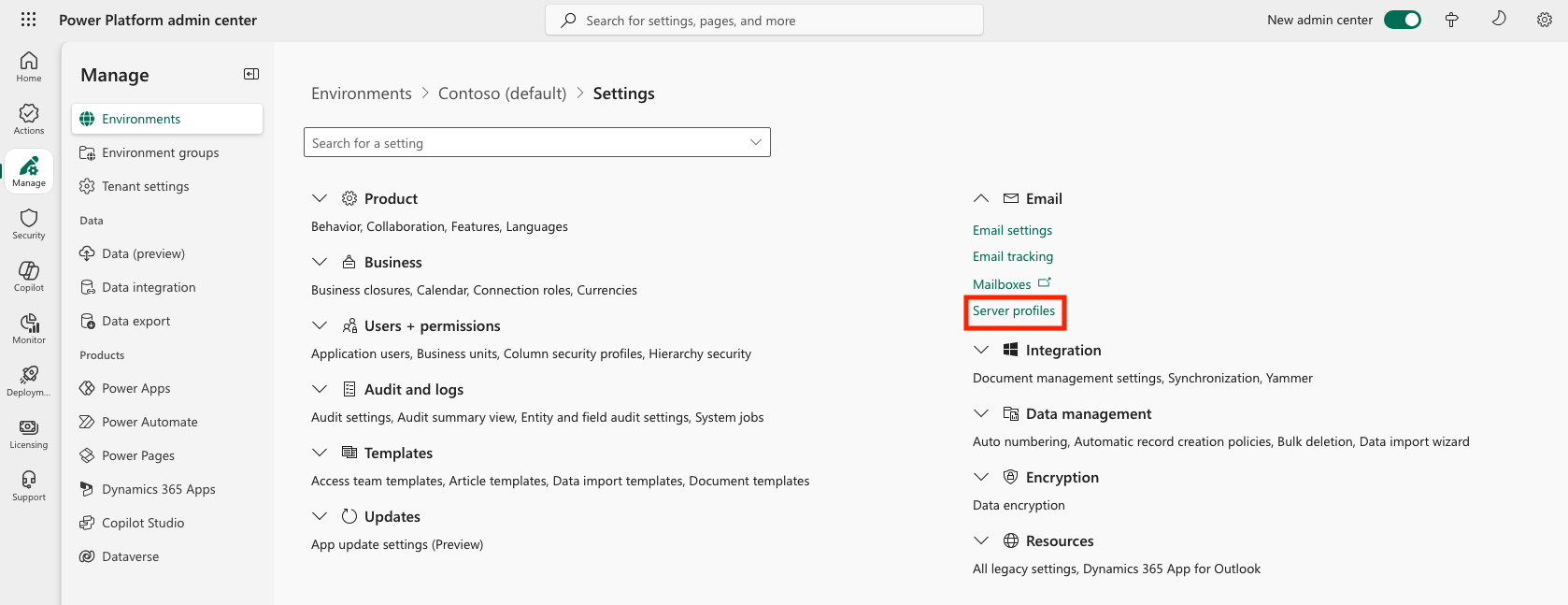
Task: Open the Copilot icon in left rail
Action: point(29,276)
